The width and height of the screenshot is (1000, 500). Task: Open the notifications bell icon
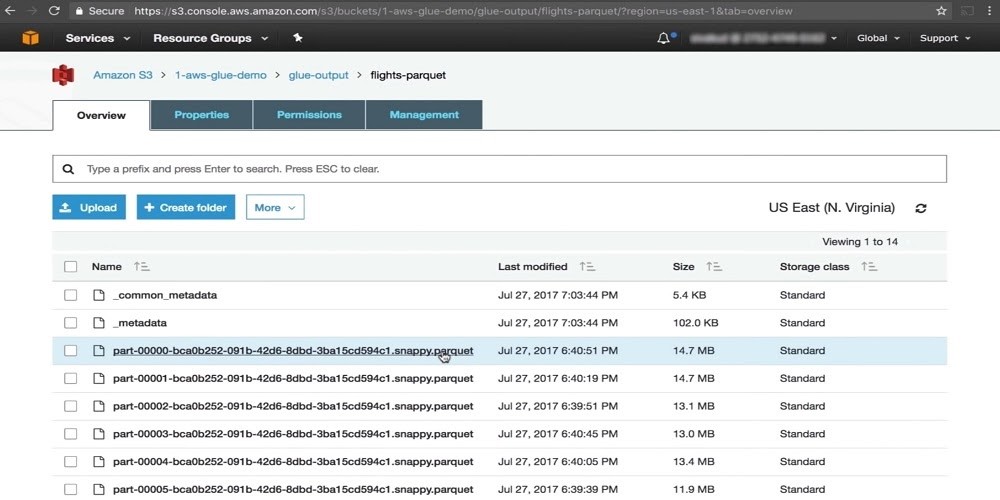click(x=664, y=38)
